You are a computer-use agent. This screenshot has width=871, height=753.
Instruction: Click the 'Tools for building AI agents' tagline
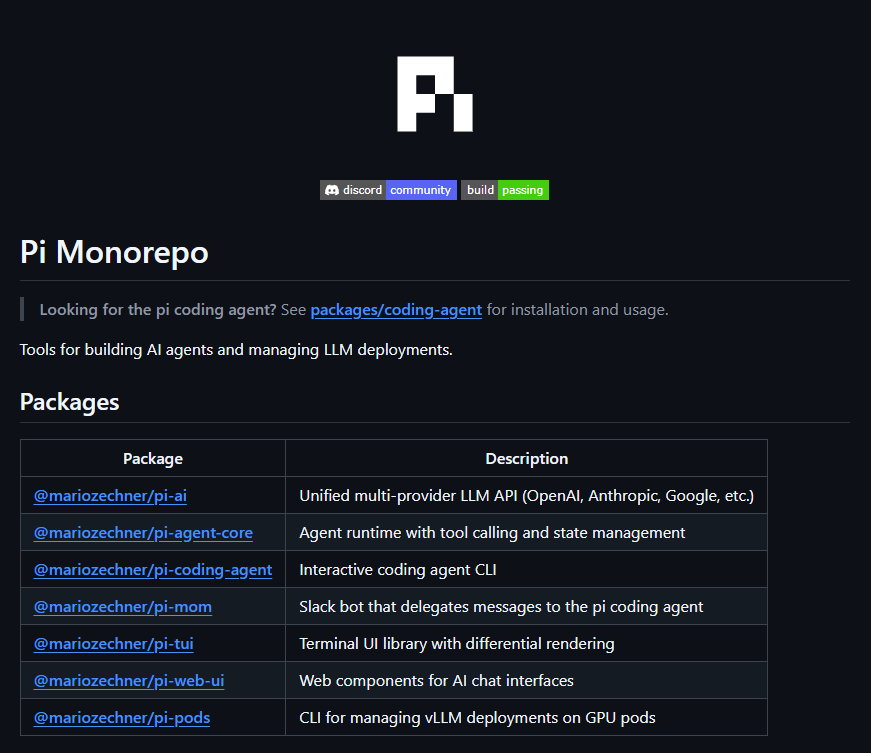pyautogui.click(x=236, y=350)
